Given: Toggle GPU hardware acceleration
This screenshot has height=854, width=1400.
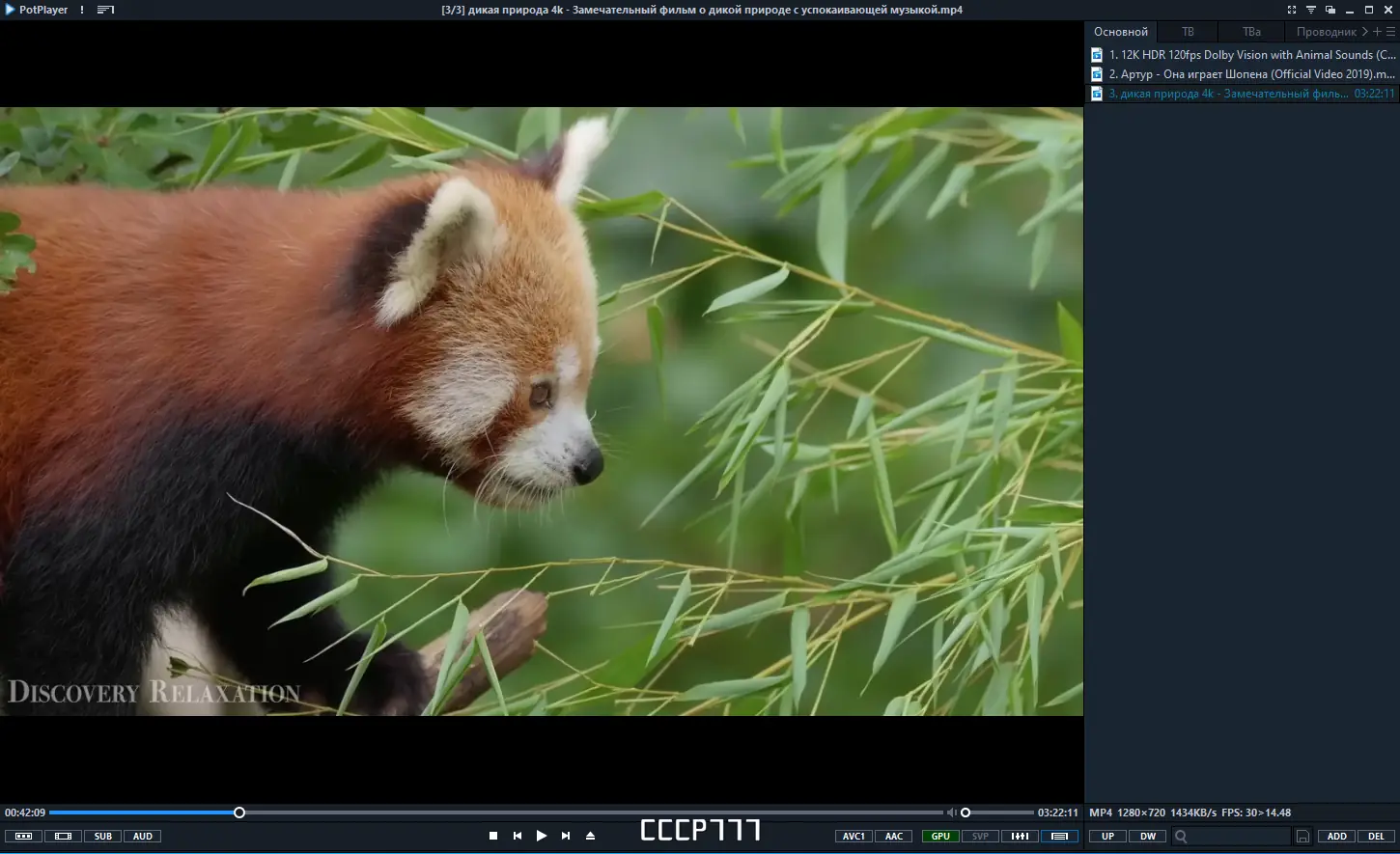Looking at the screenshot, I should (x=940, y=837).
